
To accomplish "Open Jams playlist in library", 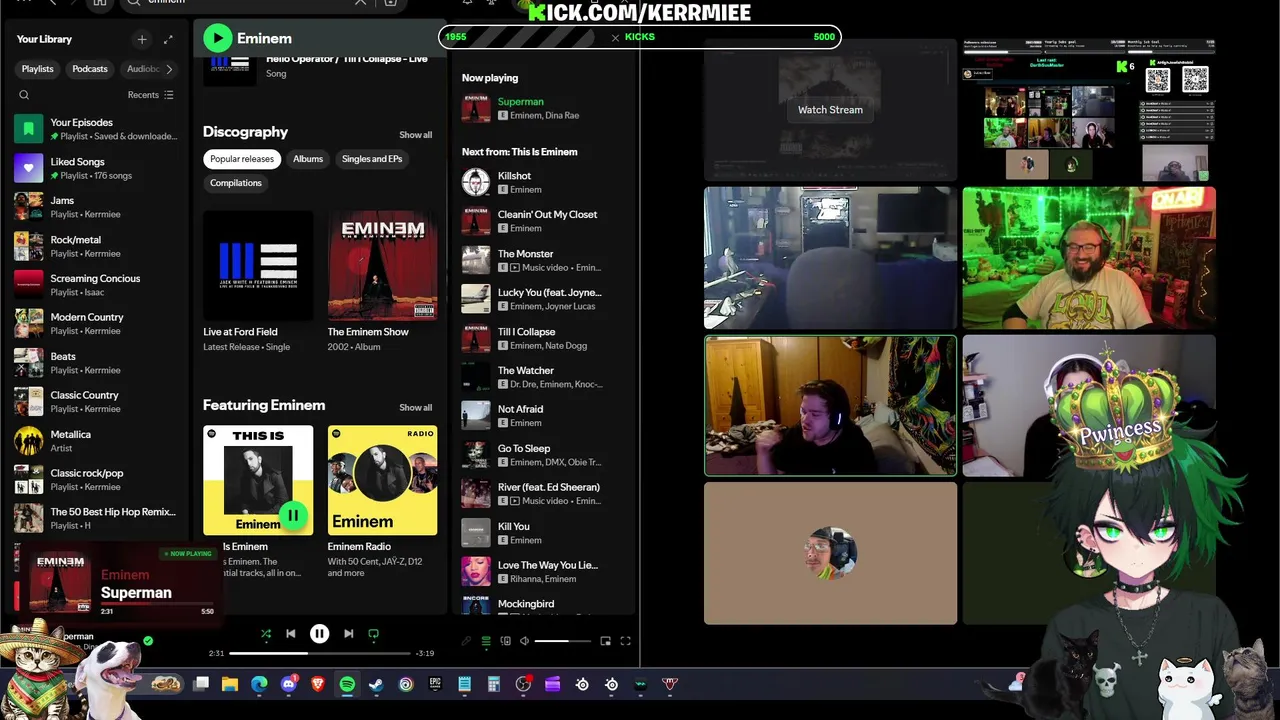I will click(x=97, y=207).
